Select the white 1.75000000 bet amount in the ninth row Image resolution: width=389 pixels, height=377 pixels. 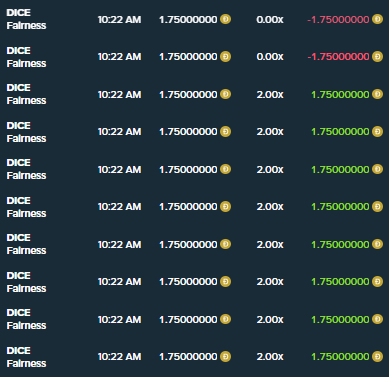(188, 319)
